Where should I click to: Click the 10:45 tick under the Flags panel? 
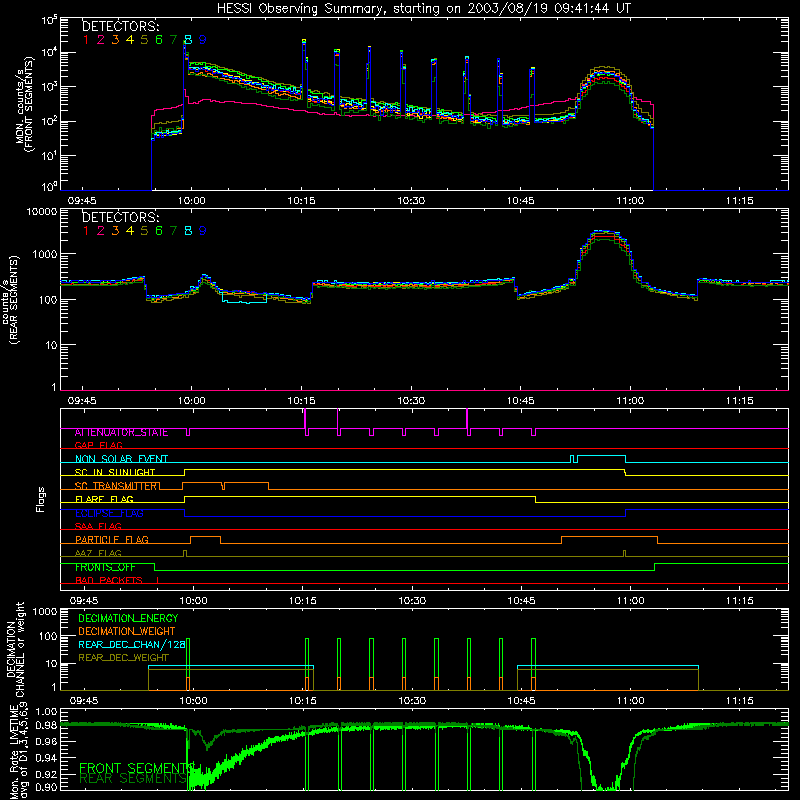click(521, 601)
